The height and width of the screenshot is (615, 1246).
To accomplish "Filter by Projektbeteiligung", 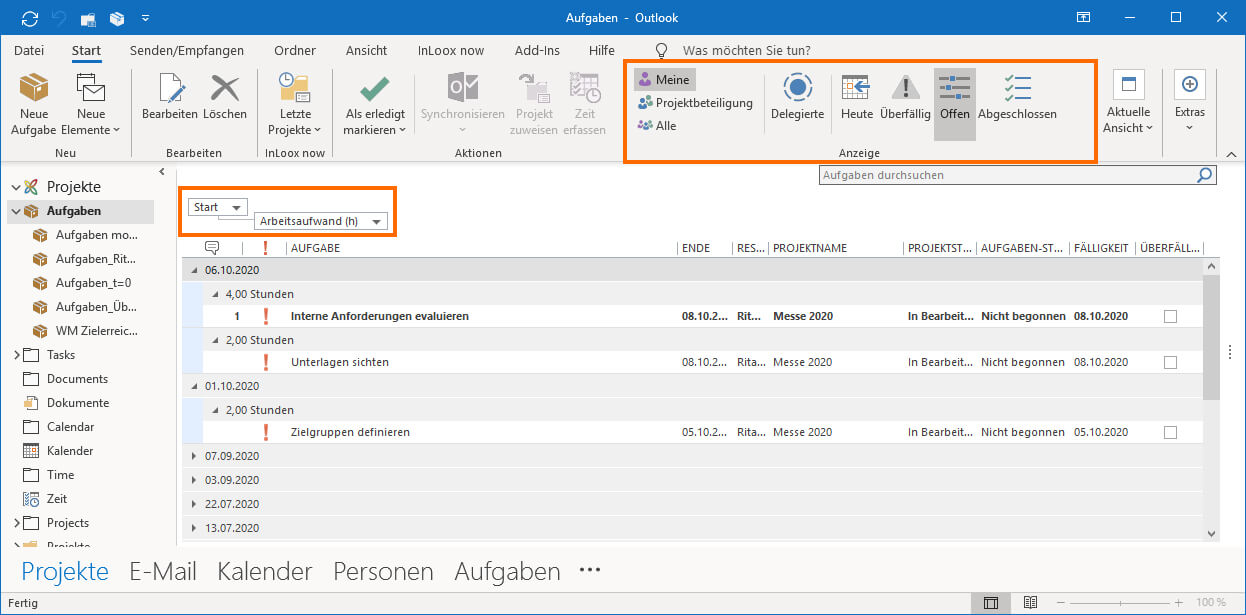I will pyautogui.click(x=696, y=103).
